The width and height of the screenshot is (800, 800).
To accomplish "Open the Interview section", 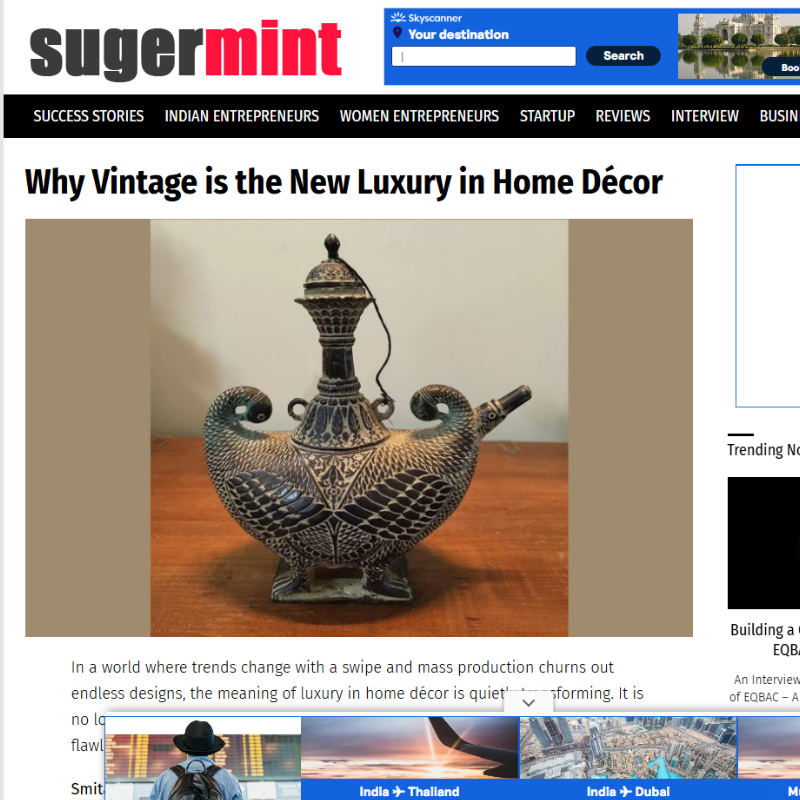I will coord(705,116).
